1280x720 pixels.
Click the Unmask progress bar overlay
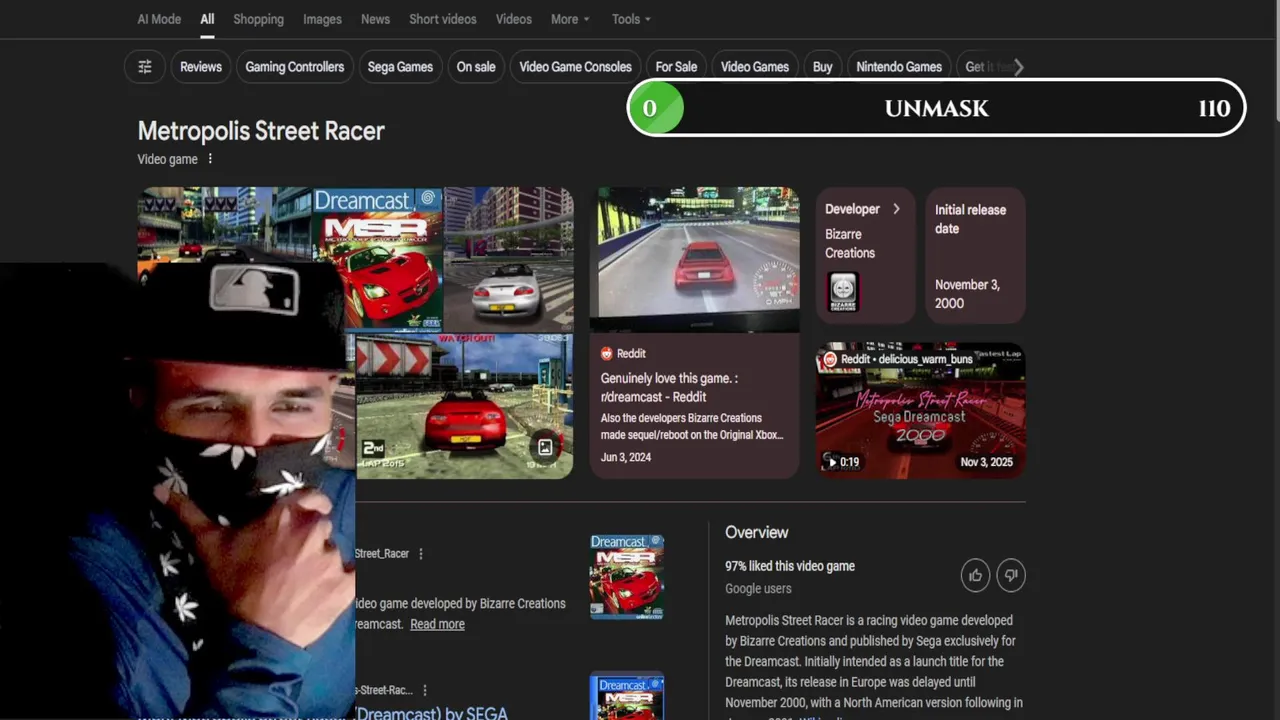pyautogui.click(x=936, y=108)
